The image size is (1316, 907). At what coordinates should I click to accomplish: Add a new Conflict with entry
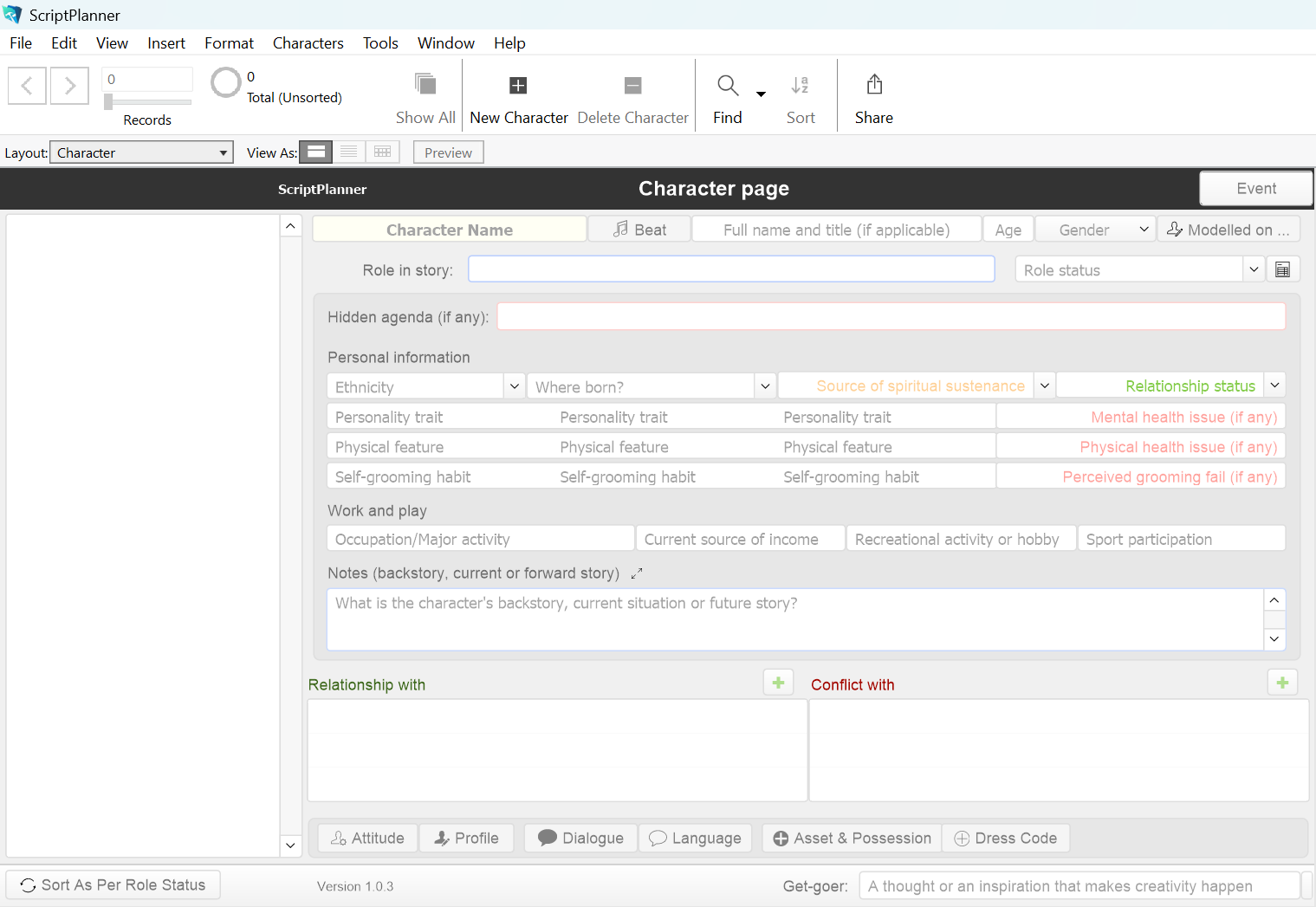(x=1281, y=683)
